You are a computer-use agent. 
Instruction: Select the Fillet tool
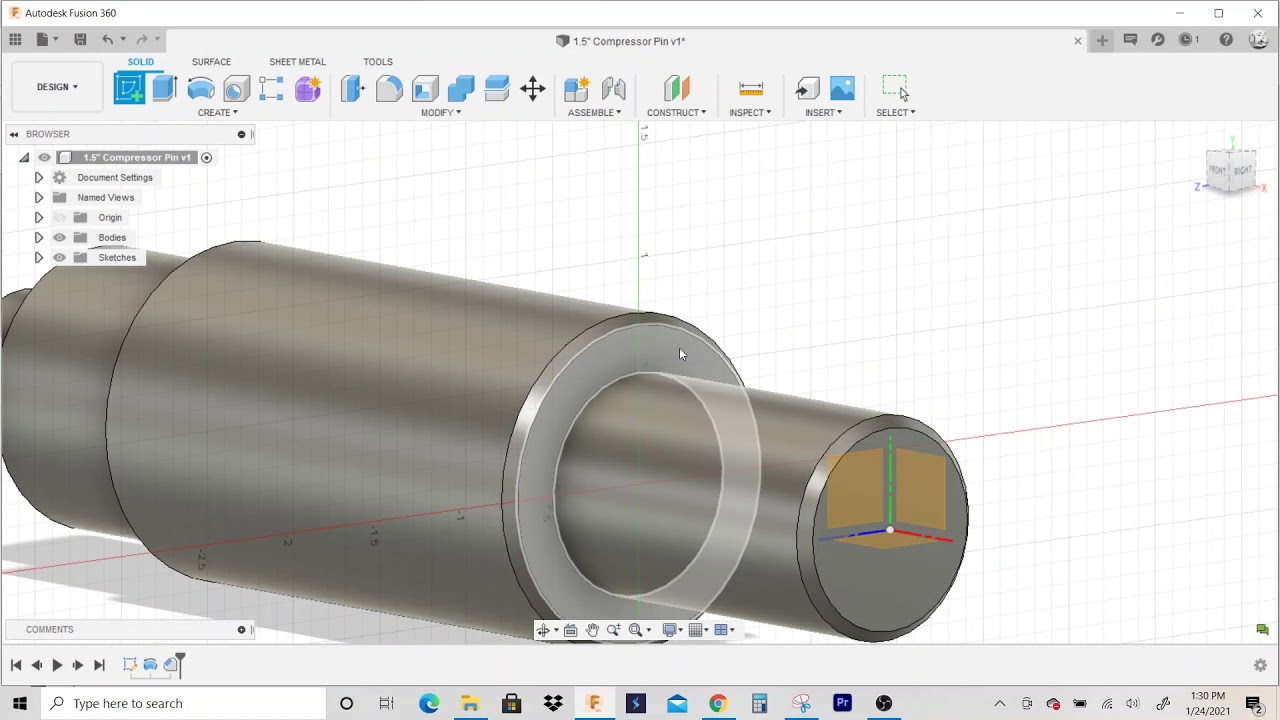click(x=389, y=88)
